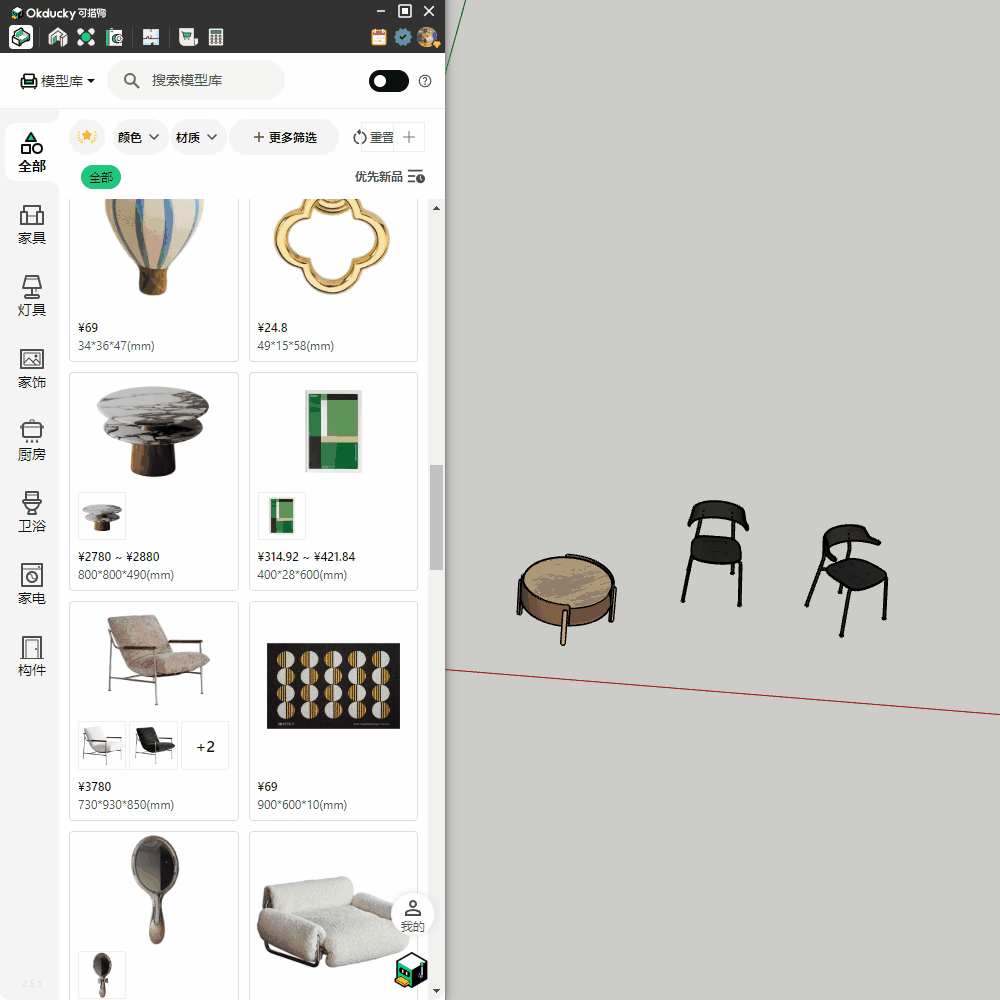
Task: Open the user avatar profile icon
Action: pyautogui.click(x=428, y=37)
